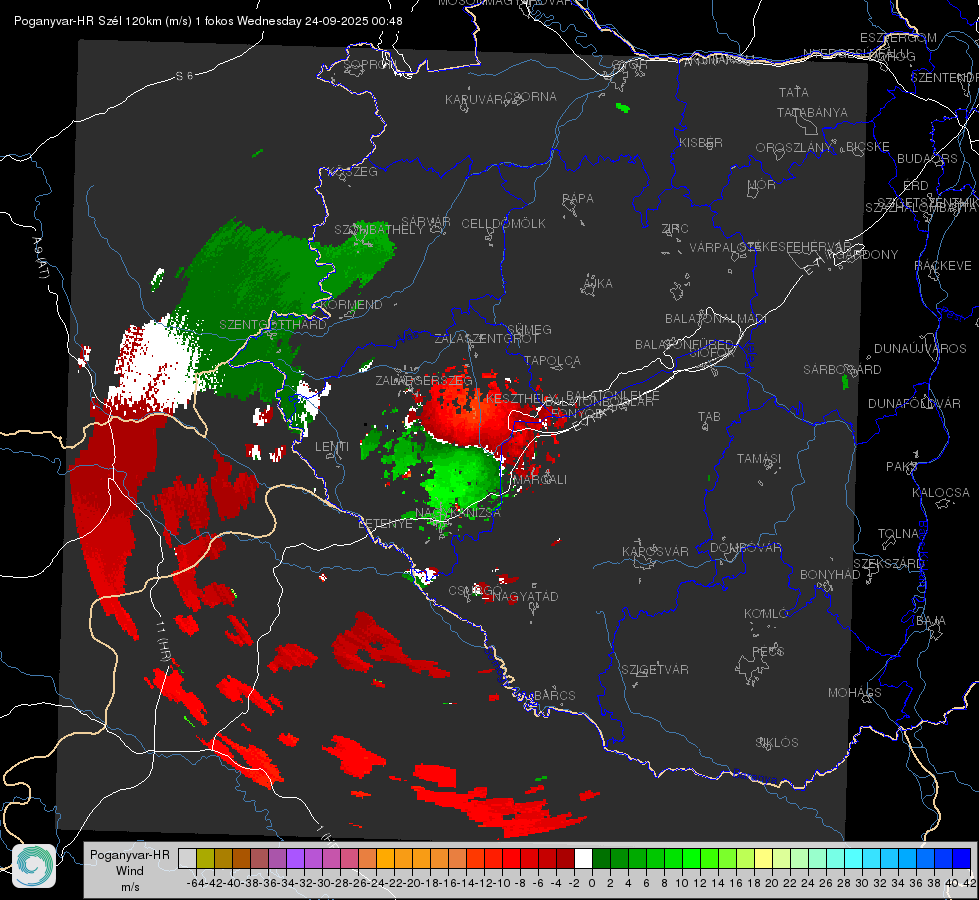Image resolution: width=979 pixels, height=900 pixels.
Task: Click the white zero-velocity swatch in the legend
Action: [583, 858]
